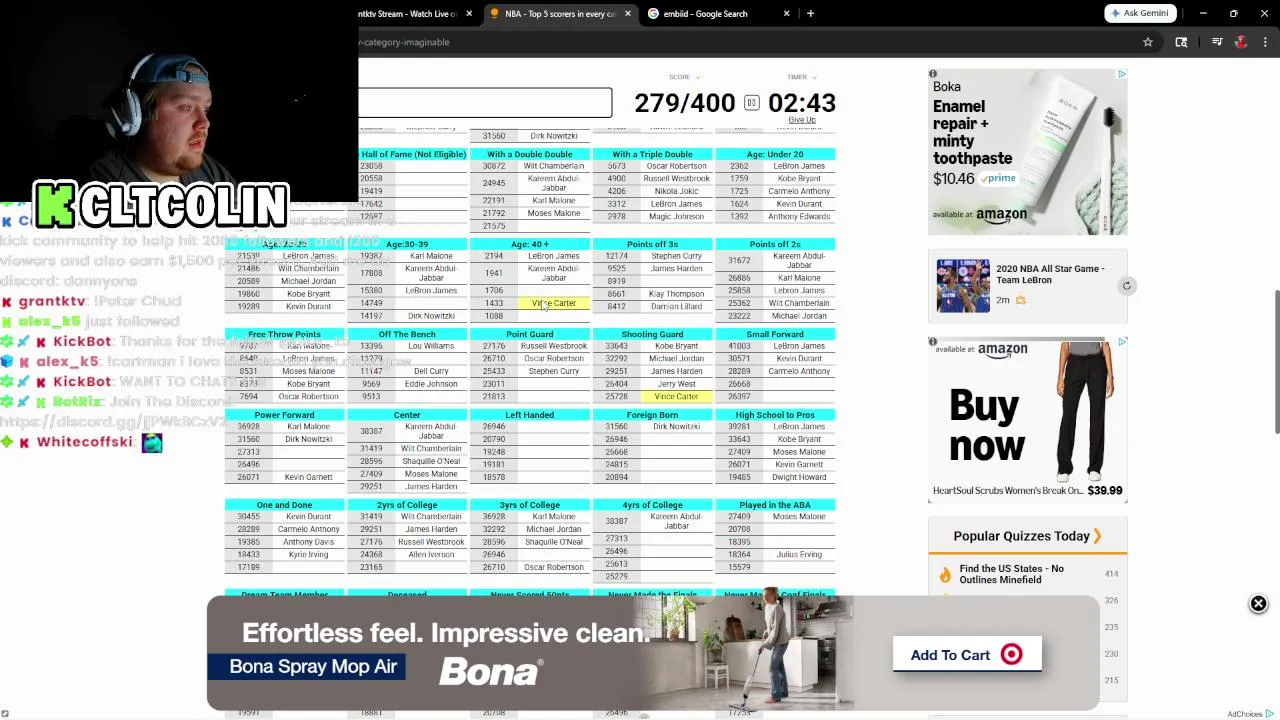
Task: Click the Damian Lillard cell
Action: (676, 306)
